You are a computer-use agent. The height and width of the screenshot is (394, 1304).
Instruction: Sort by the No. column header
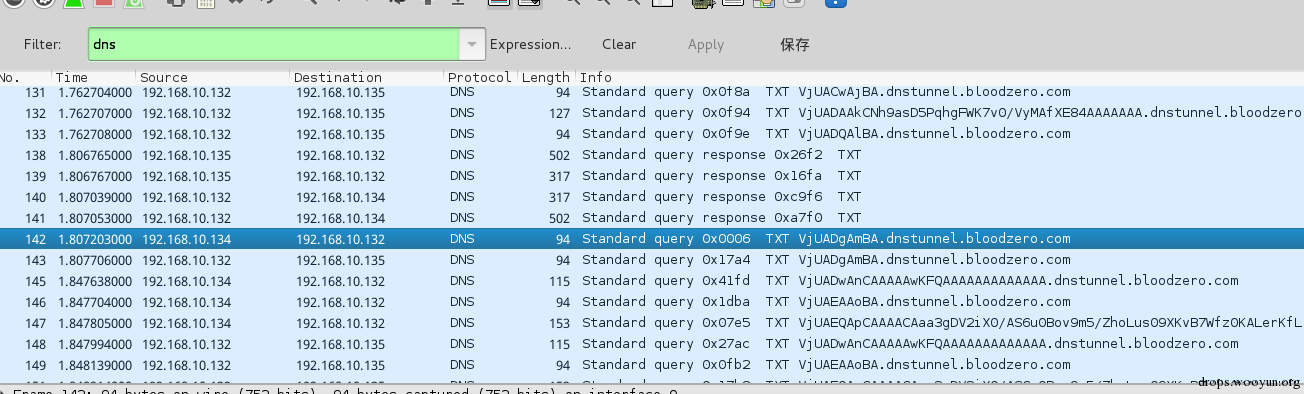click(x=25, y=77)
